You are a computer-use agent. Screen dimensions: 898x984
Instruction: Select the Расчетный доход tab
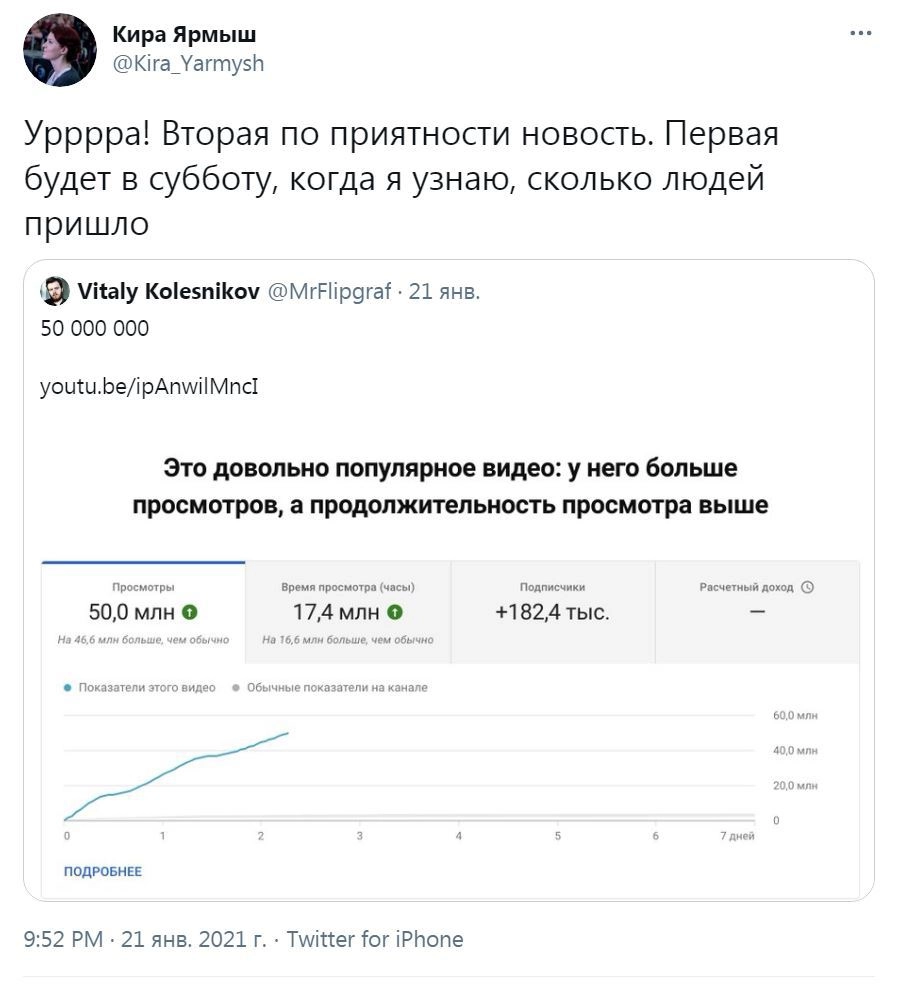tap(756, 612)
